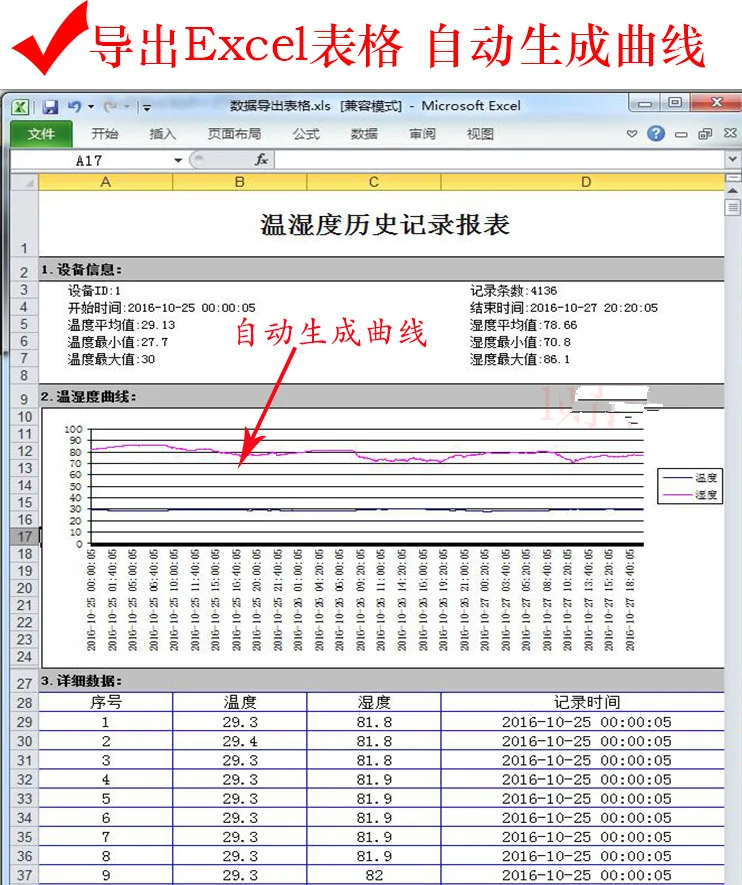742x885 pixels.
Task: Click the Name Box showing A17
Action: point(90,161)
